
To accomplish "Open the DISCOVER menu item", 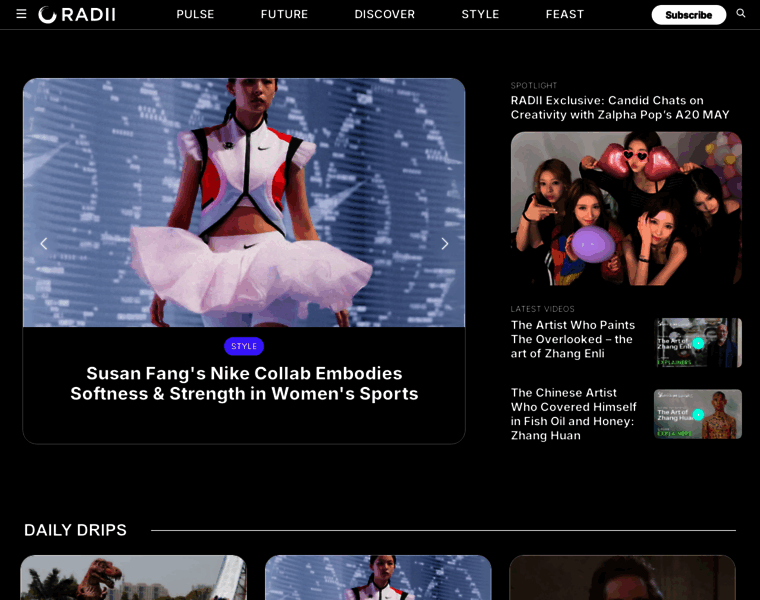I will (x=384, y=15).
